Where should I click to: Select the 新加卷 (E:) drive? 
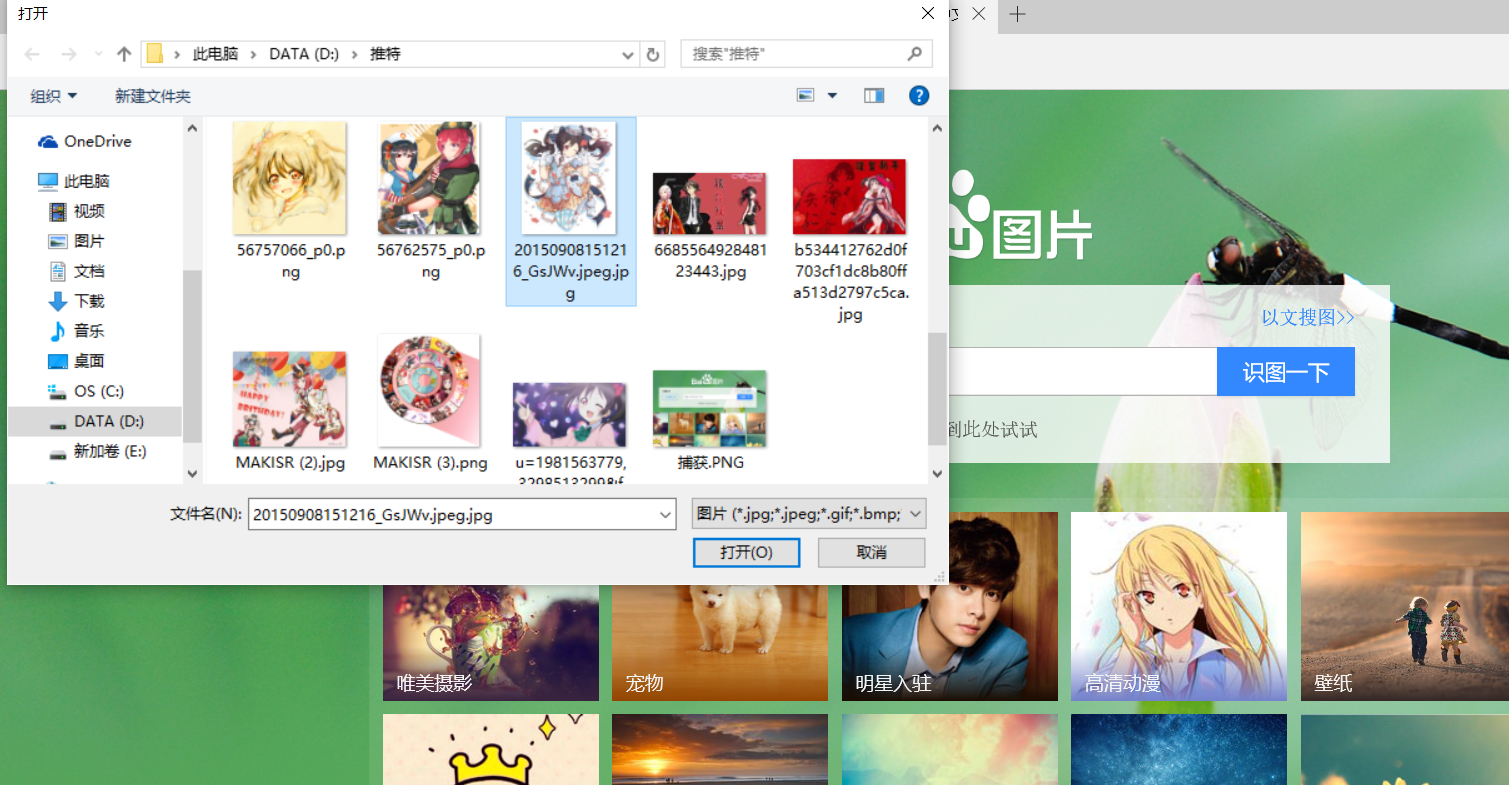pos(98,451)
